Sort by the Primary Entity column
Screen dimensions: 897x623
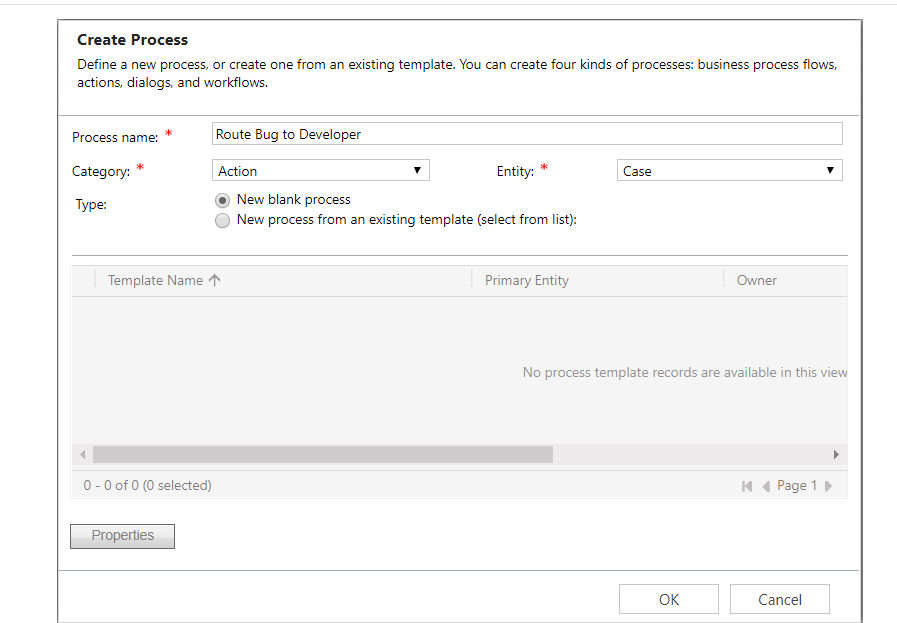pos(527,281)
